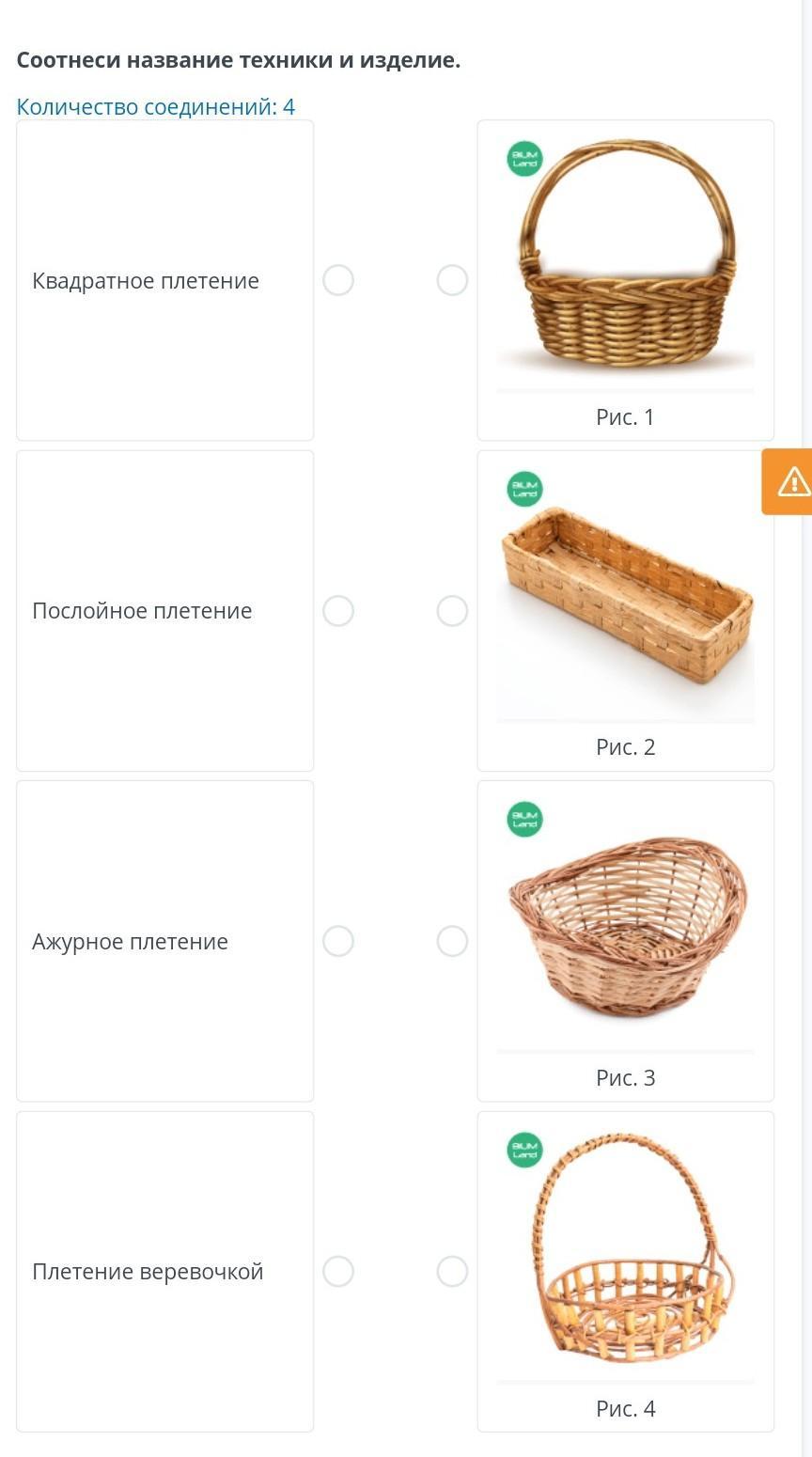Click BilimLand logo badge on Рис. 2

point(524,489)
